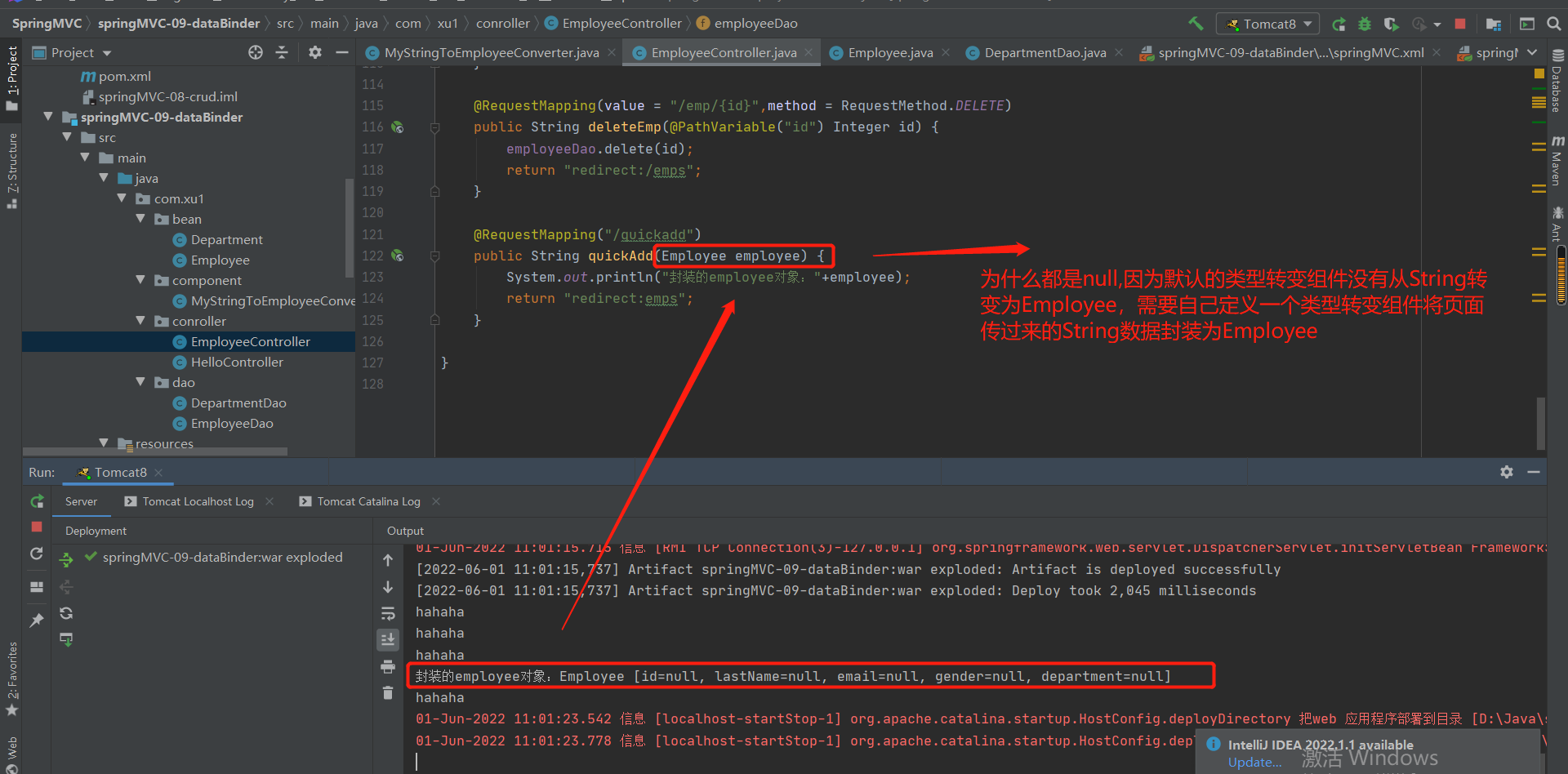Screen dimensions: 1568x774
Task: Open the Structure side tool window
Action: pyautogui.click(x=12, y=170)
